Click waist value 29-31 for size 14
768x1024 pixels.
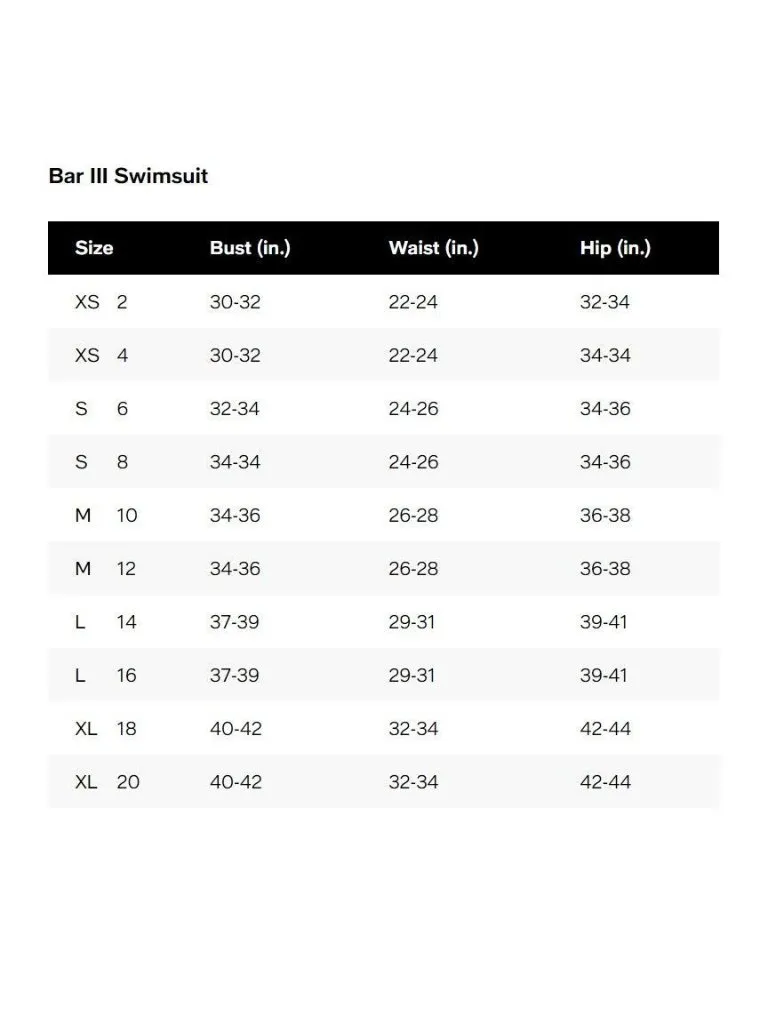(411, 622)
